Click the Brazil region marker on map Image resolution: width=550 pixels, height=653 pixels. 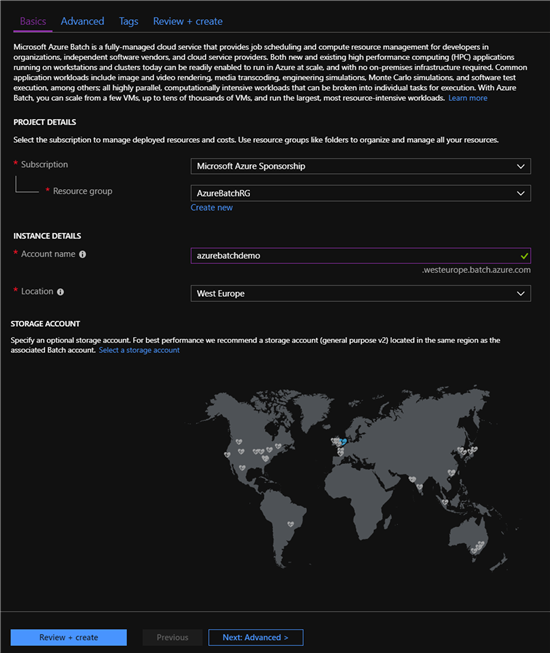pos(291,524)
